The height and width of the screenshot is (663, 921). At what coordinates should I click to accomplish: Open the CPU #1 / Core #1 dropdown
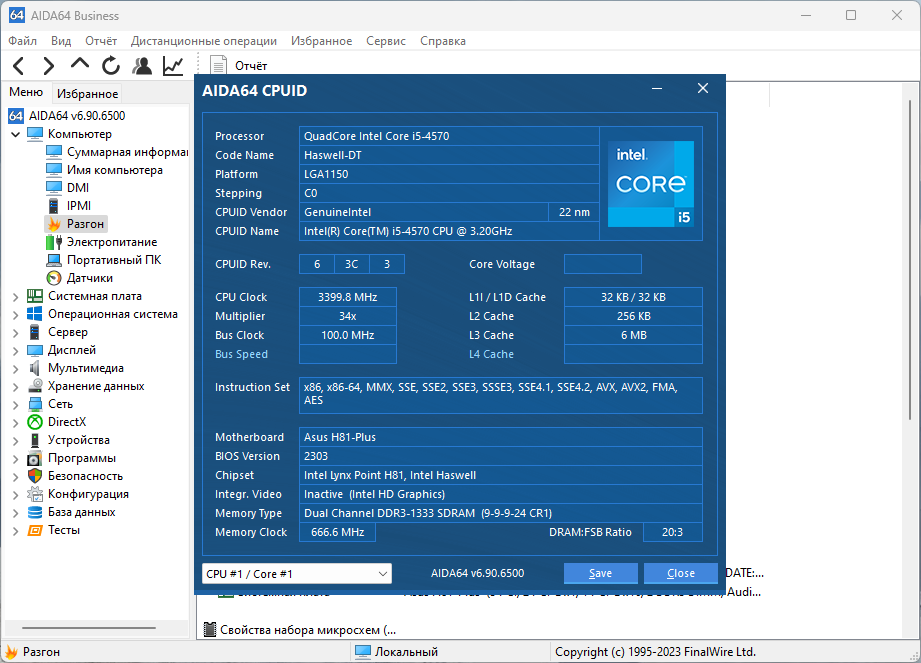pos(297,574)
